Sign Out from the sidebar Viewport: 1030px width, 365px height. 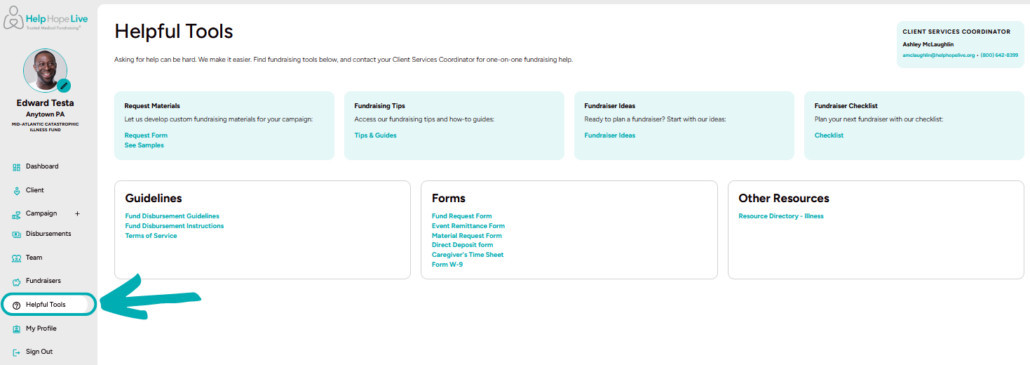tap(39, 352)
